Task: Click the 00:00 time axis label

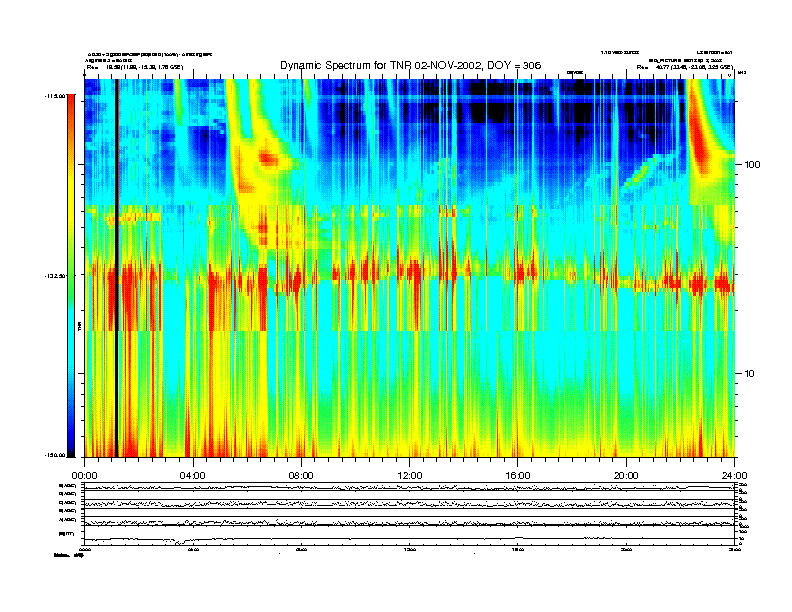Action: [x=84, y=476]
